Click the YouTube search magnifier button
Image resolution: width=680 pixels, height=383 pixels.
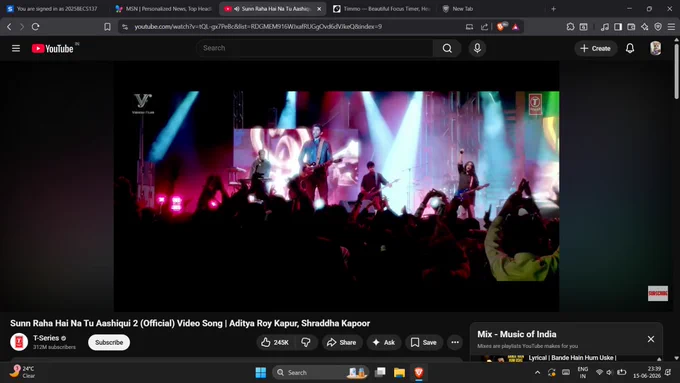(447, 48)
